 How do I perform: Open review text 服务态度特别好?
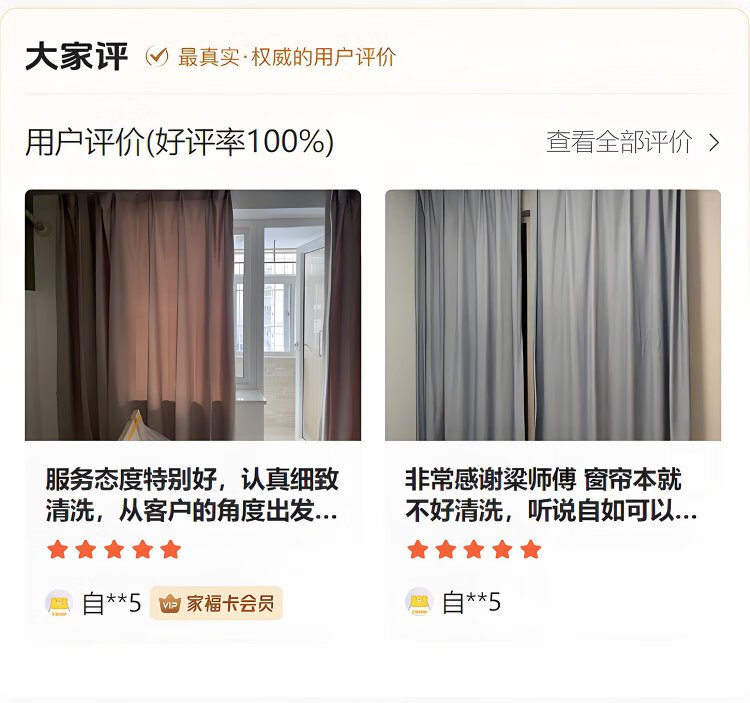pos(192,495)
